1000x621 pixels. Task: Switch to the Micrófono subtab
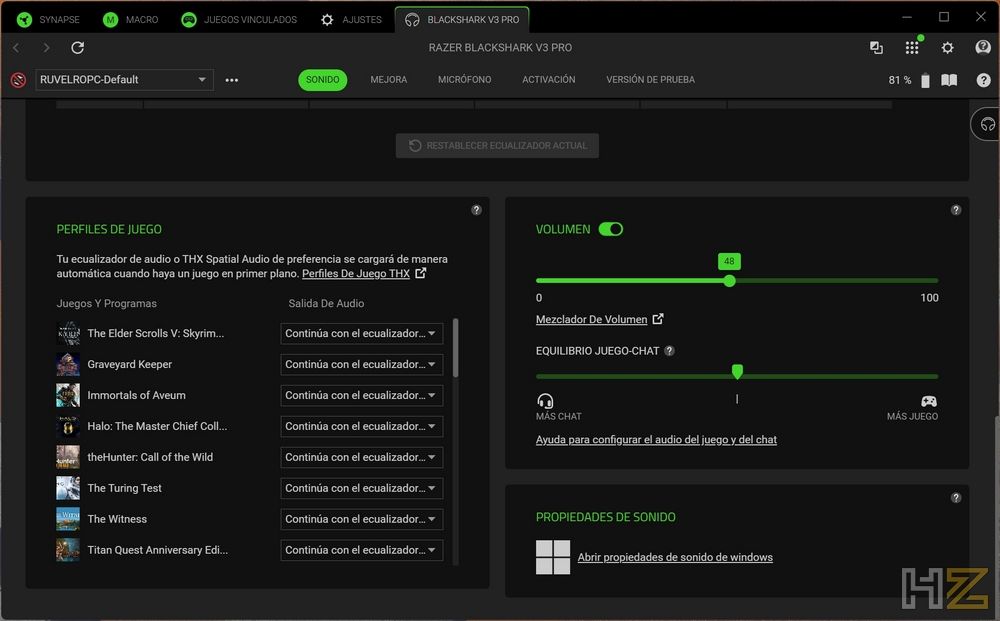coord(464,80)
